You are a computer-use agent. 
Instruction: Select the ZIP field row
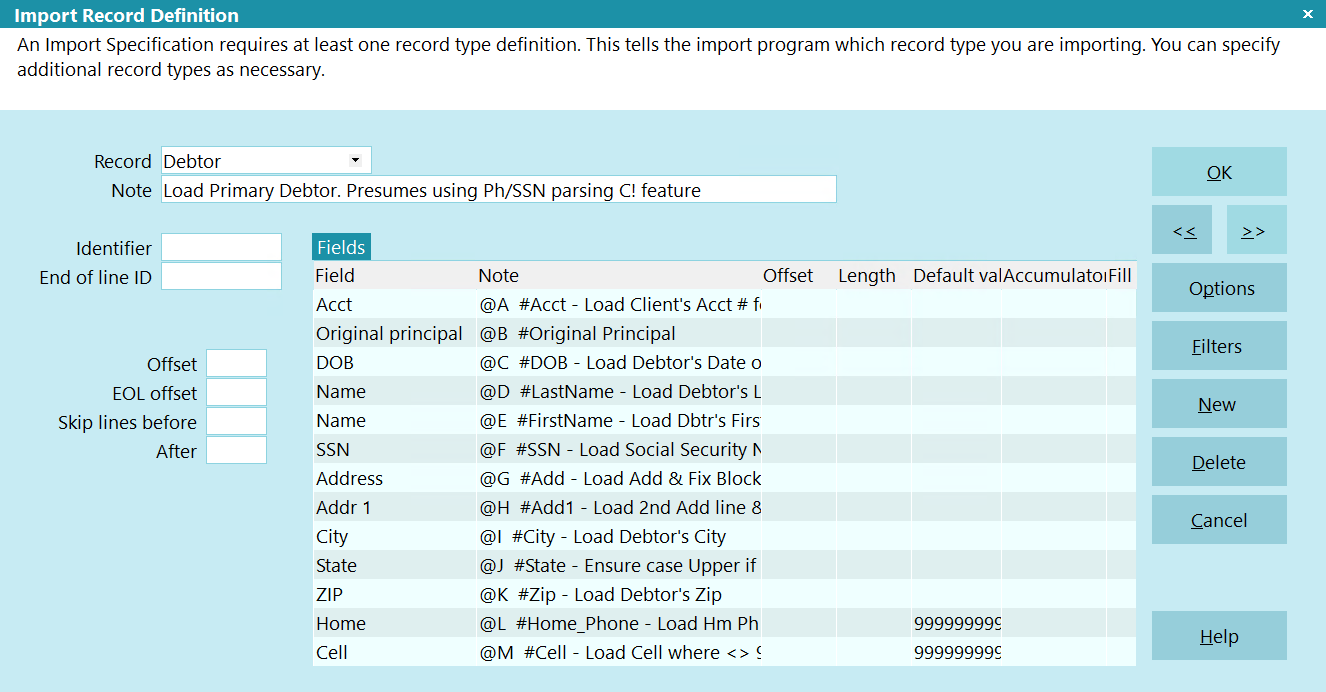(724, 594)
